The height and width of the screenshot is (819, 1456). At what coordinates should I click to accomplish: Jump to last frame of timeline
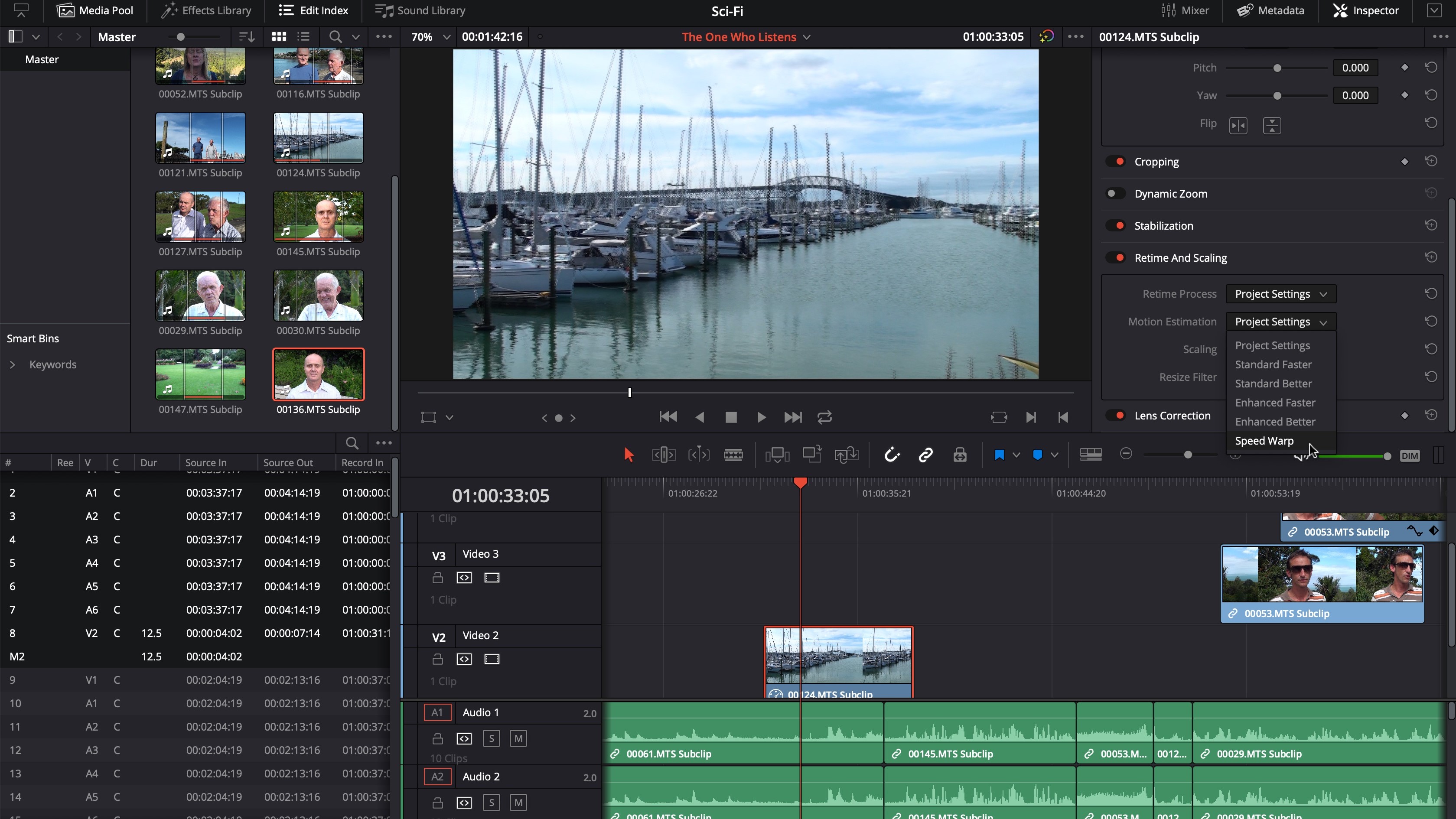[x=793, y=417]
